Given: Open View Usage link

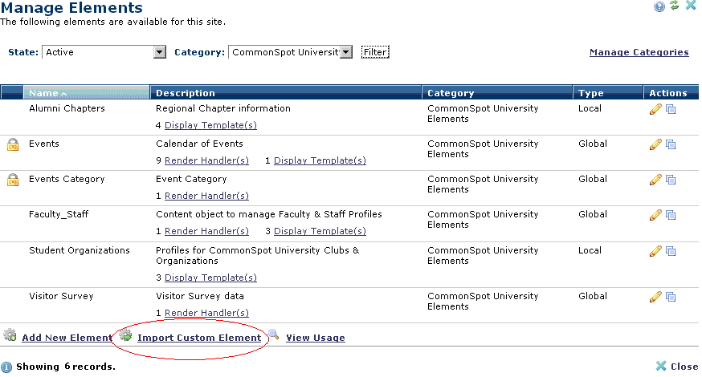Looking at the screenshot, I should (x=316, y=338).
